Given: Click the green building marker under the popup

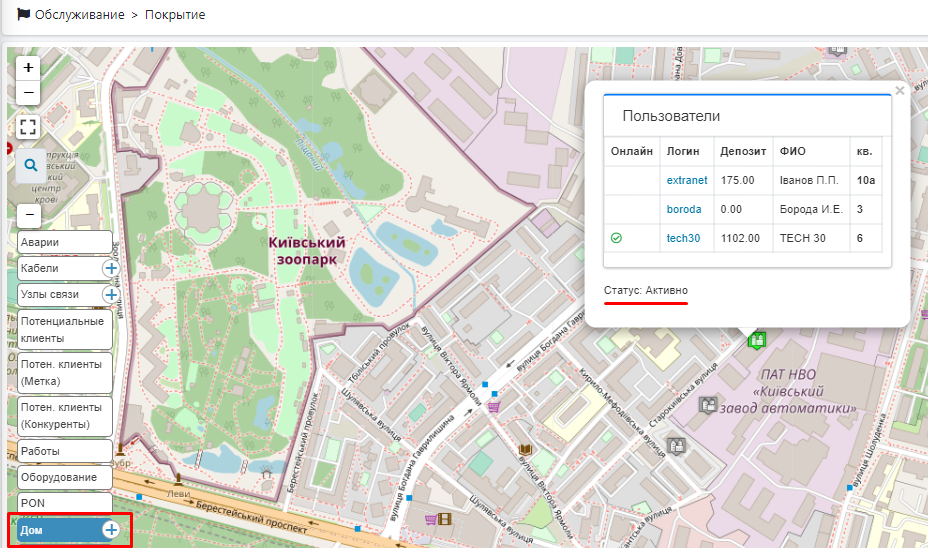Looking at the screenshot, I should 757,340.
